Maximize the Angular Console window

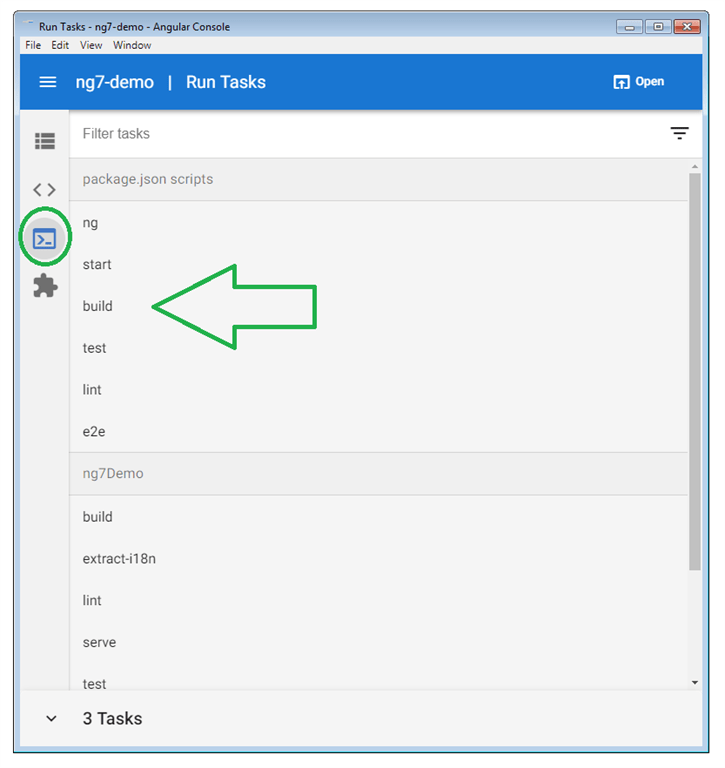click(658, 27)
